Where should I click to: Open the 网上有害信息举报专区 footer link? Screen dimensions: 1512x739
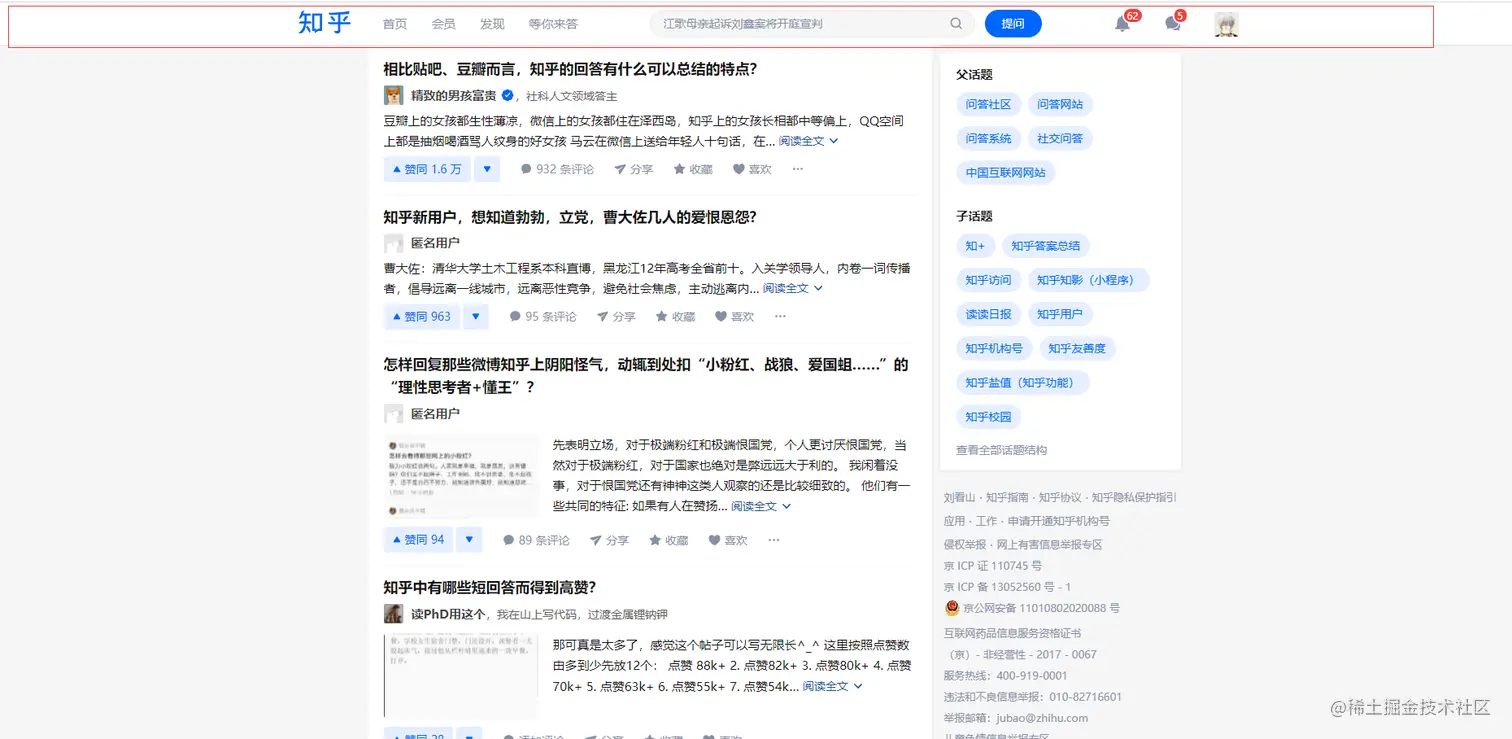tap(1050, 545)
